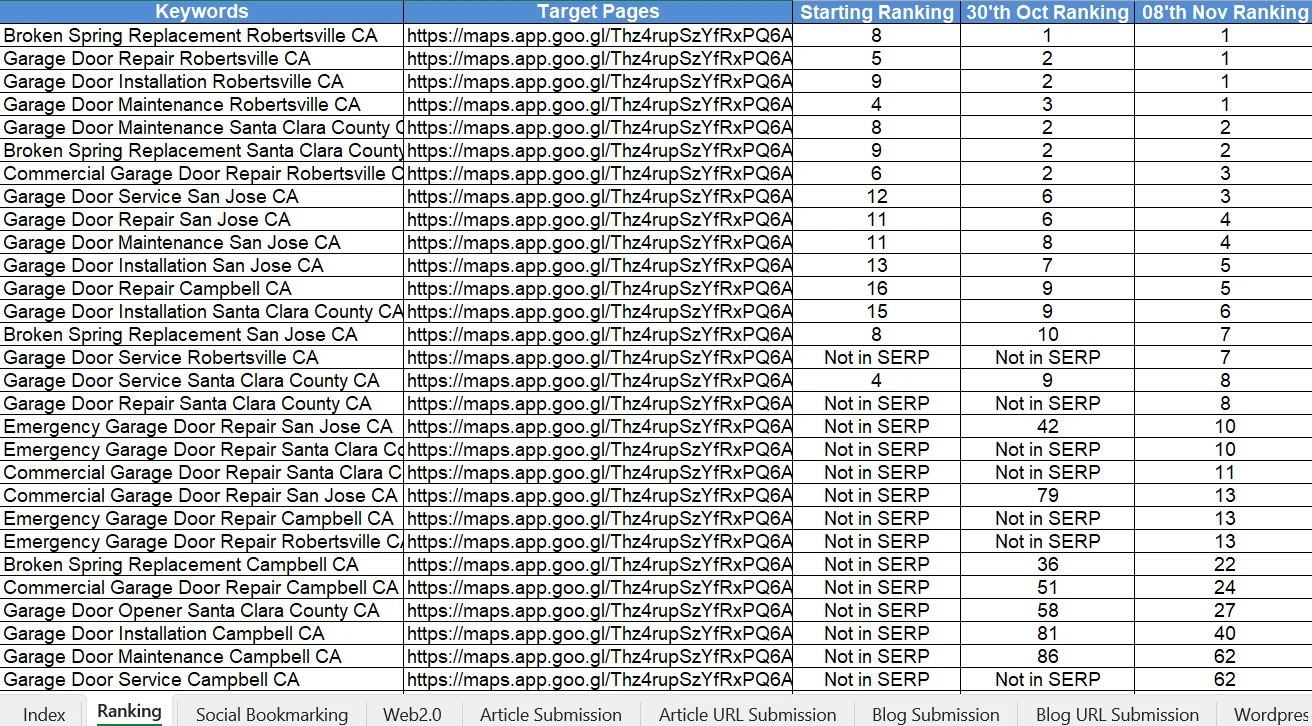Select 08th Nov ranking 11 cell
Viewport: 1312px width, 726px height.
(1224, 472)
